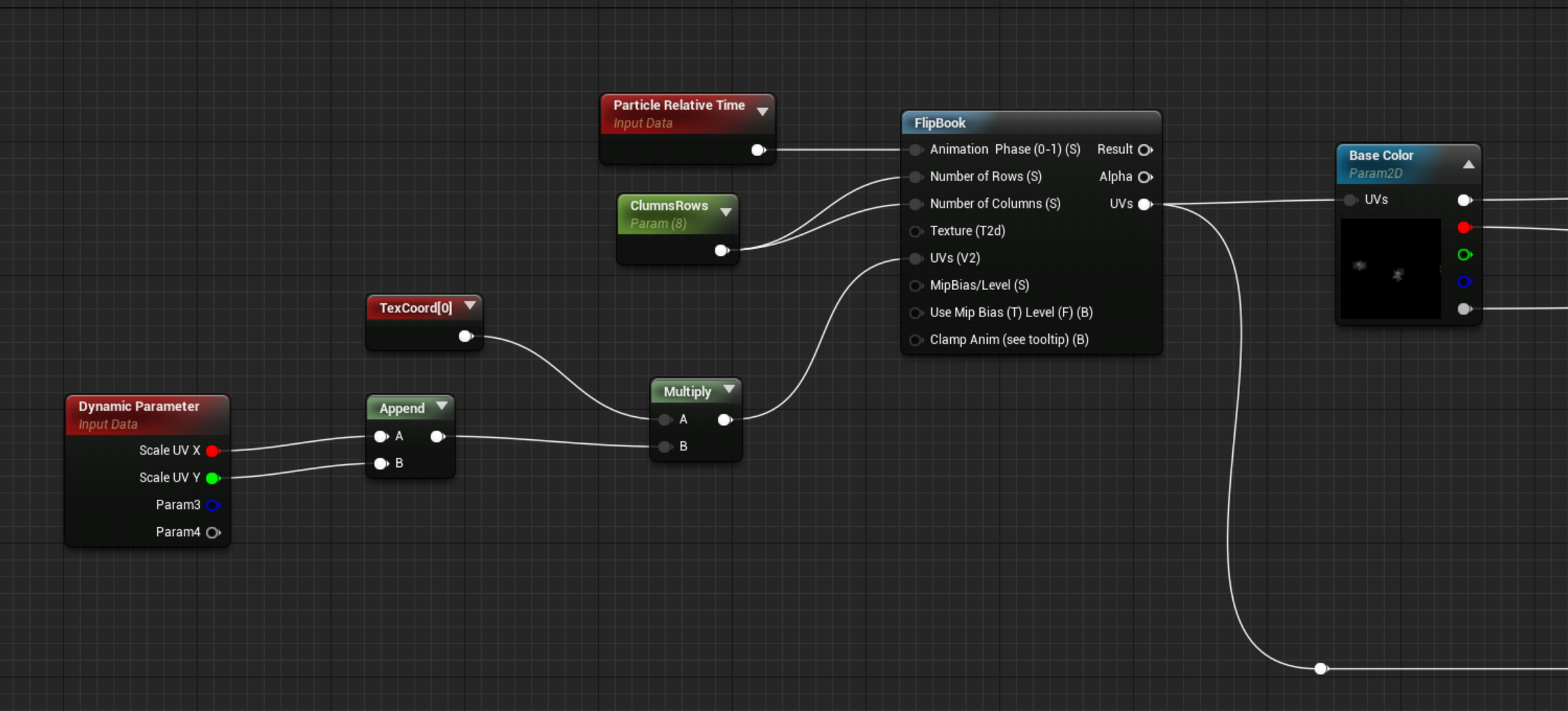Click the FlipBook Alpha output pin

tap(1144, 177)
